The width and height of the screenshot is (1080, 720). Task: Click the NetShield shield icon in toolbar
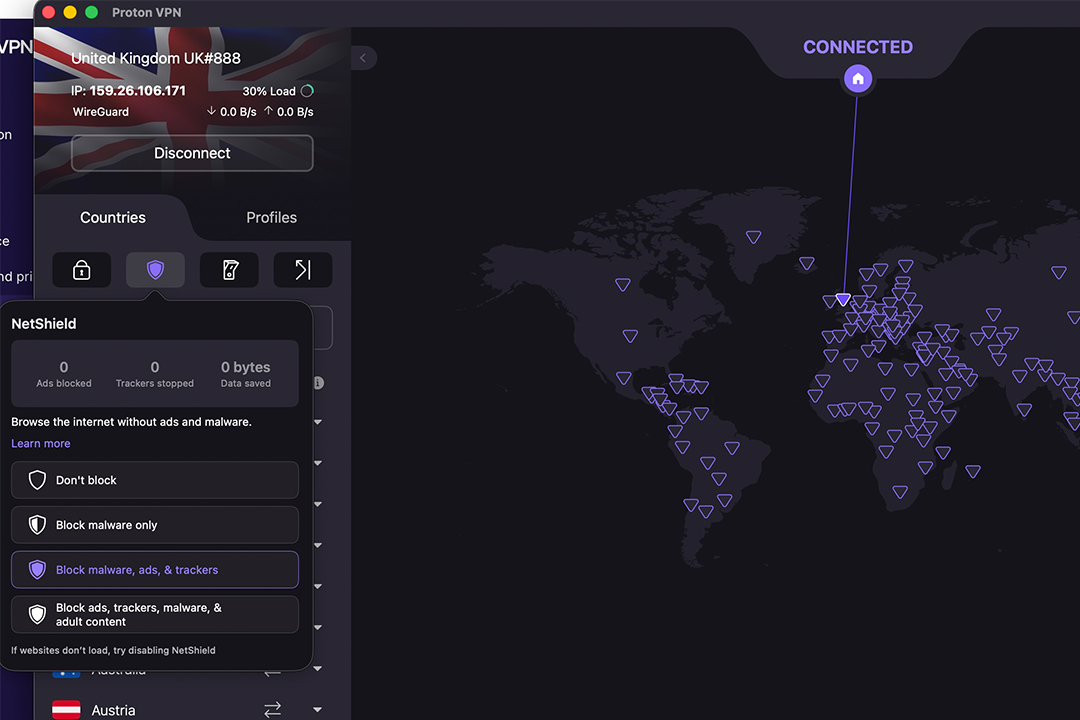pos(156,269)
